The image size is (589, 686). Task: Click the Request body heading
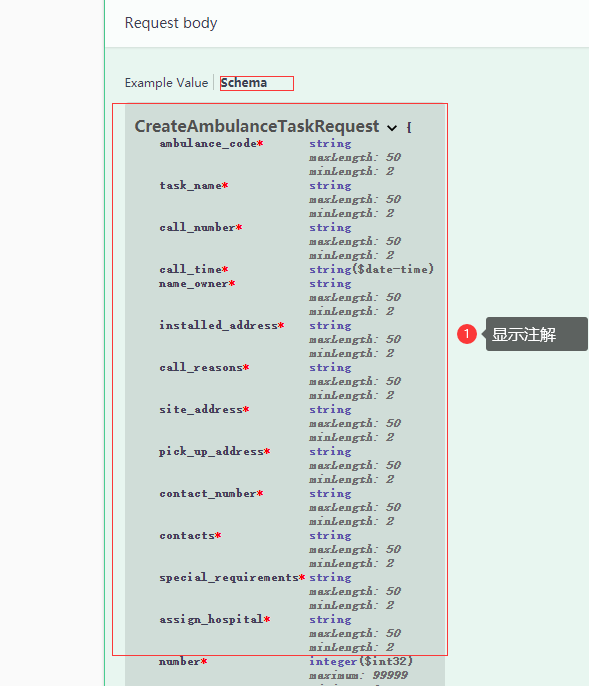(171, 23)
